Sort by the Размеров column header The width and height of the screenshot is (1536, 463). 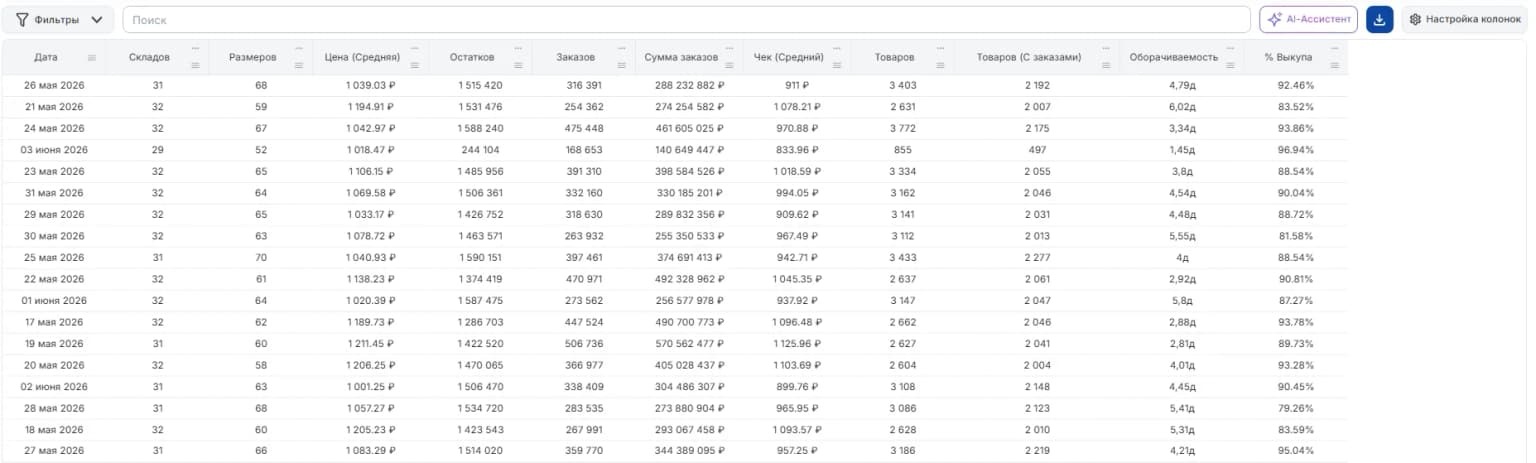pyautogui.click(x=253, y=58)
